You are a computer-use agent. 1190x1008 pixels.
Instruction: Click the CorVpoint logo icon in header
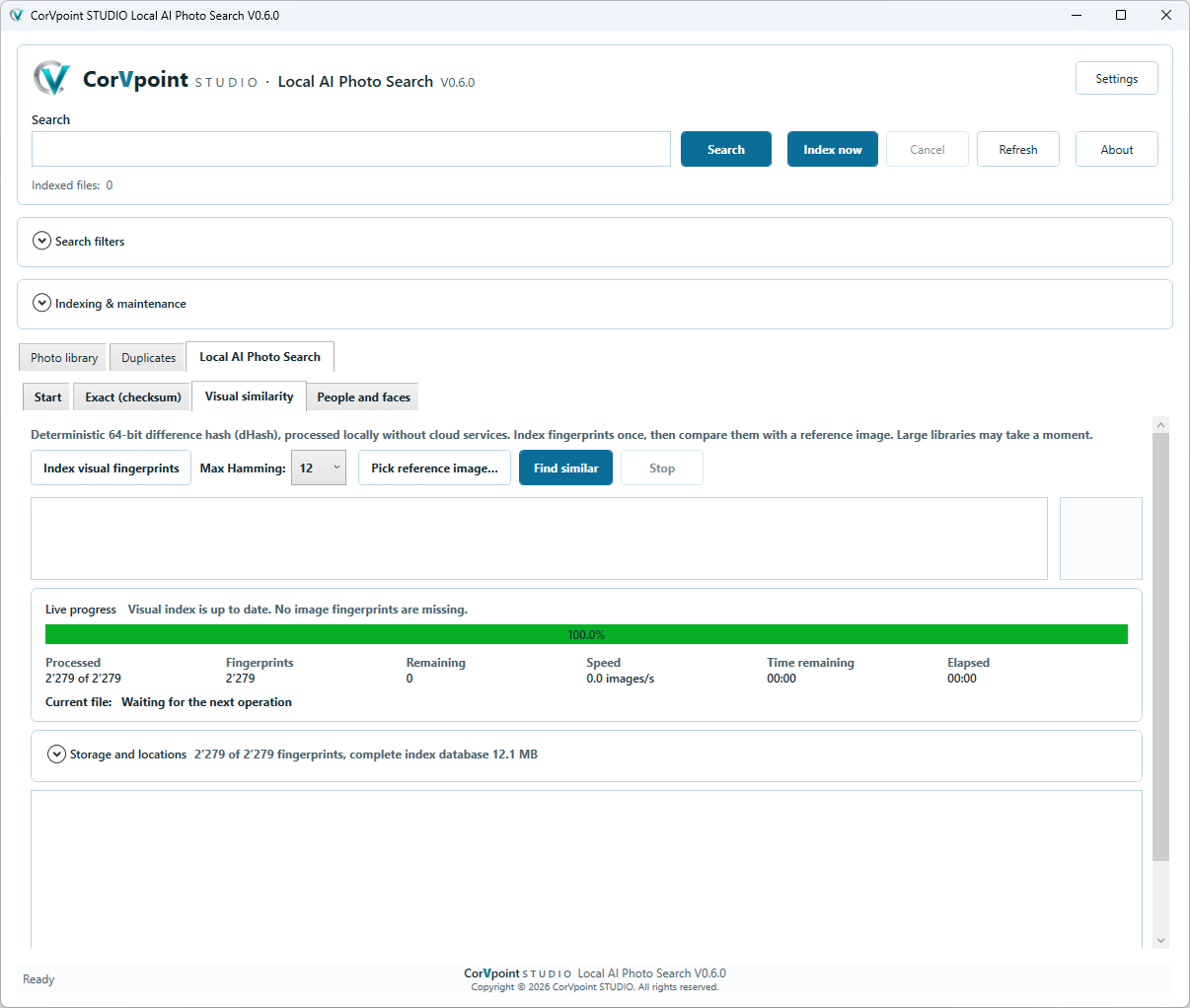(x=51, y=79)
